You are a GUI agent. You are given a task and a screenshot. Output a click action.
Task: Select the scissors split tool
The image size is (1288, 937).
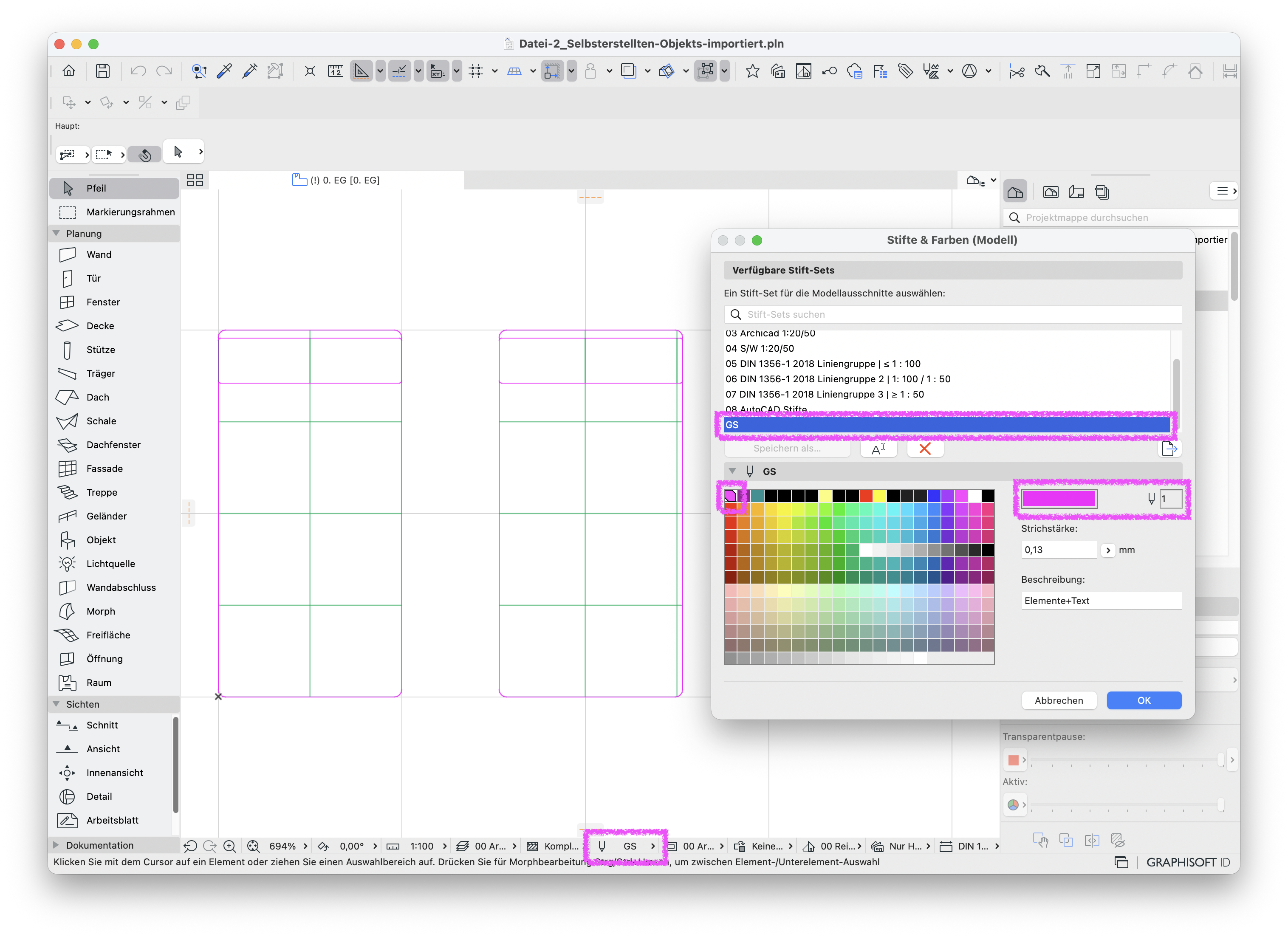tap(1017, 71)
